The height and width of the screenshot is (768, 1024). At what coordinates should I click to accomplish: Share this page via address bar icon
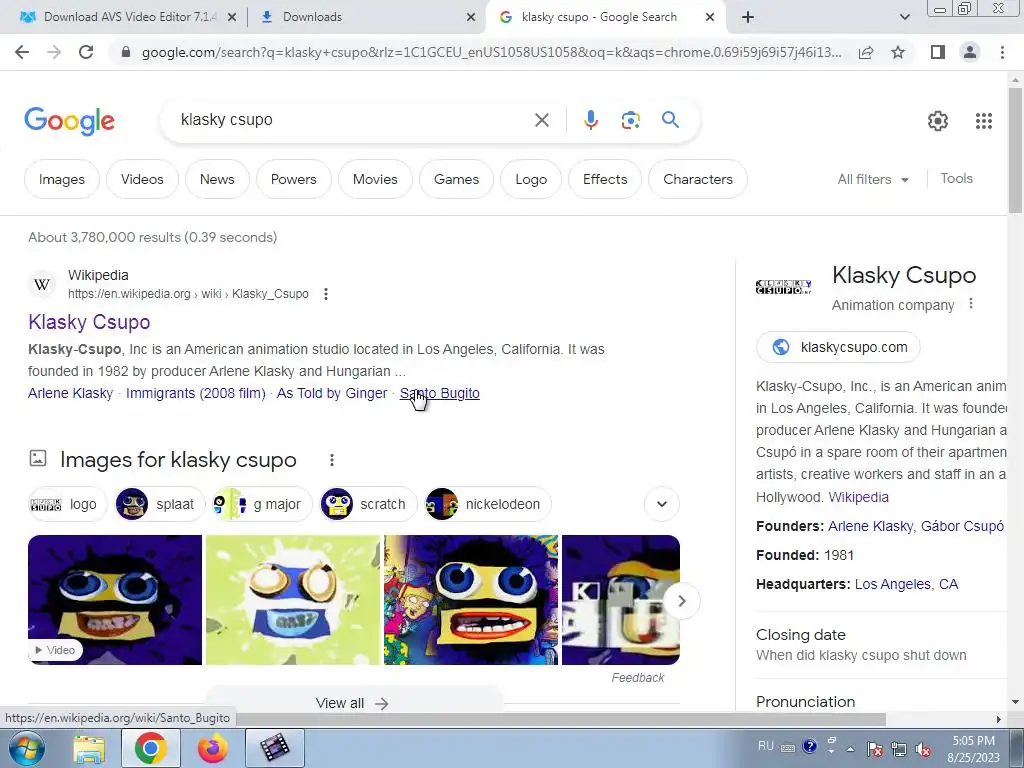(x=866, y=52)
